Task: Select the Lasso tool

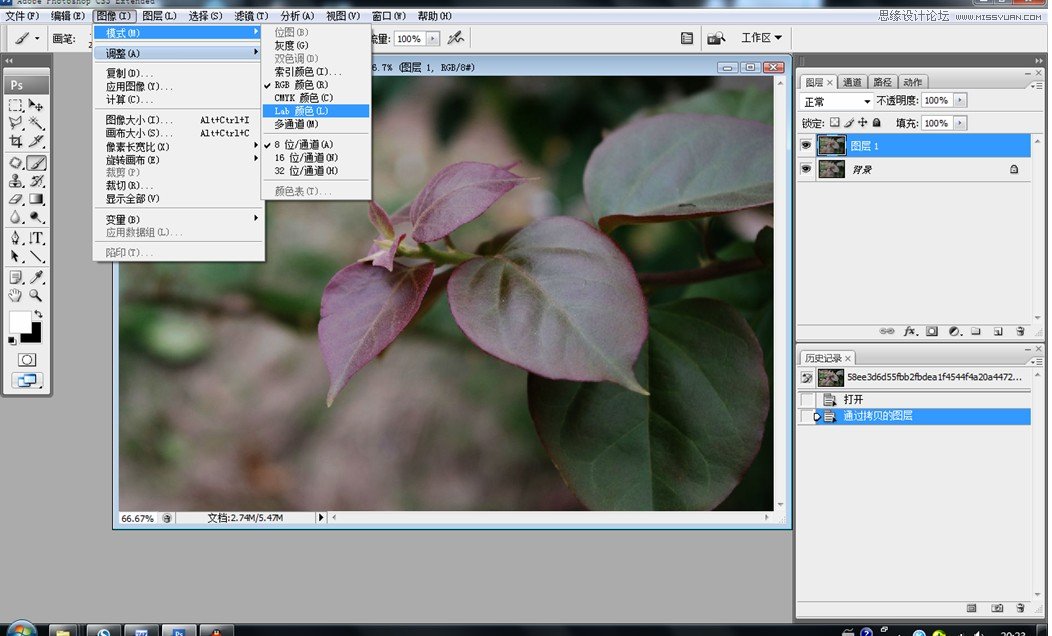Action: click(x=15, y=123)
